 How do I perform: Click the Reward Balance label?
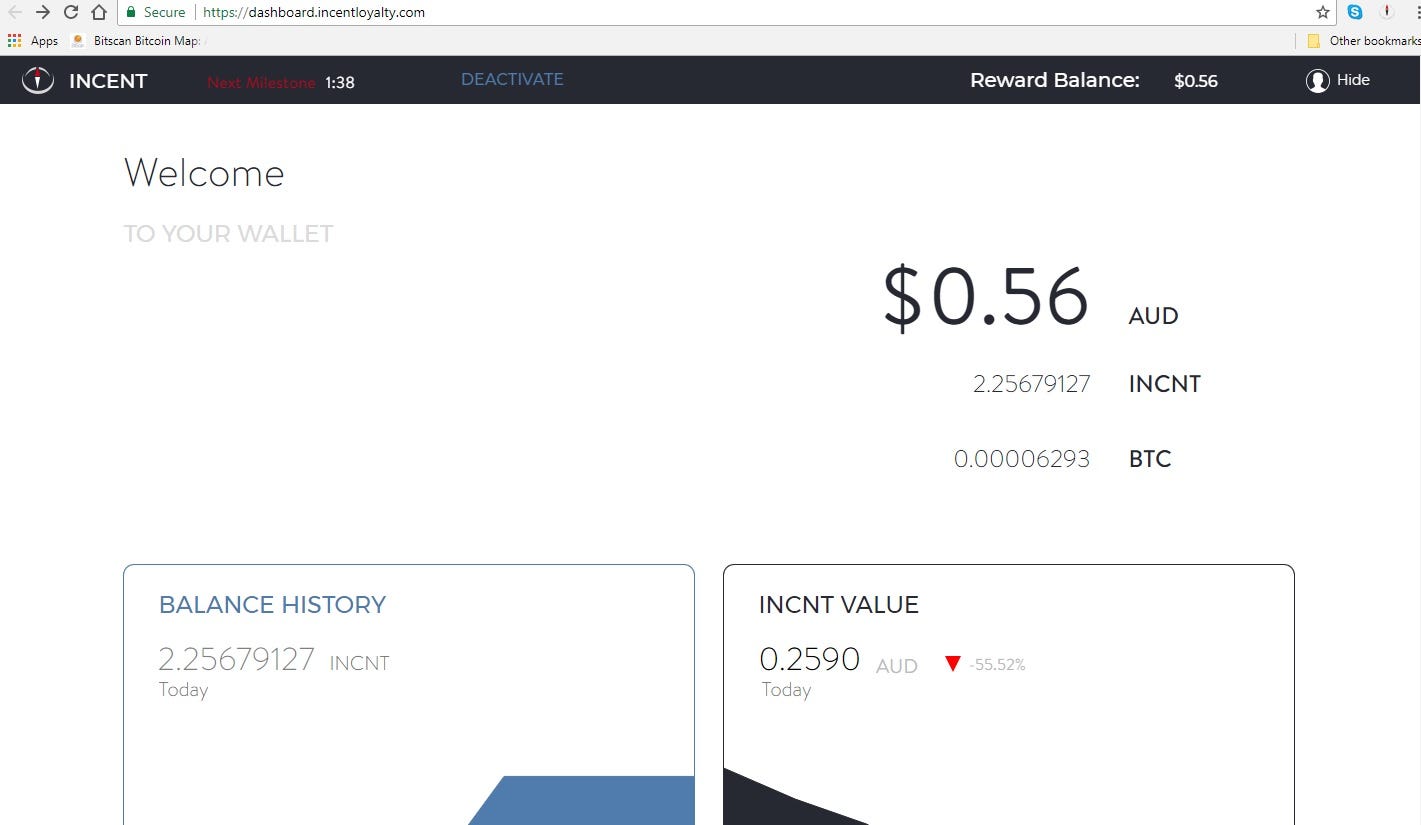(1055, 80)
